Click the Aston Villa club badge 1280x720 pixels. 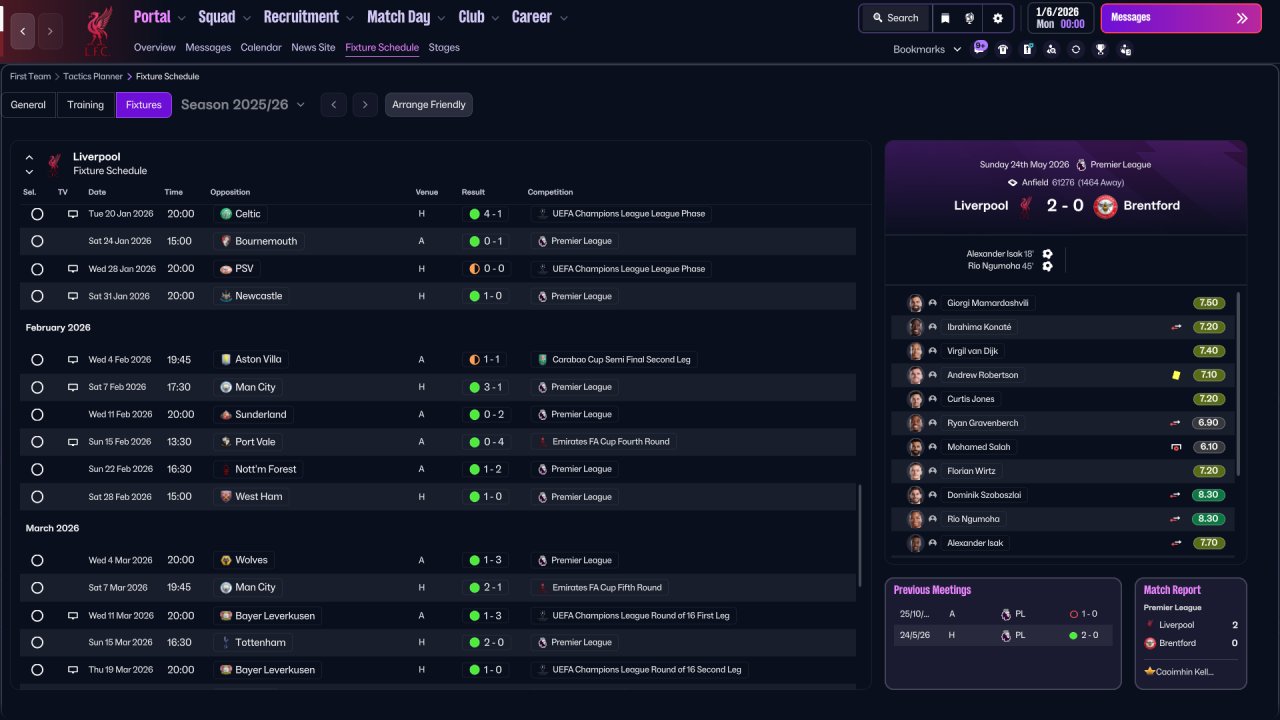click(226, 360)
